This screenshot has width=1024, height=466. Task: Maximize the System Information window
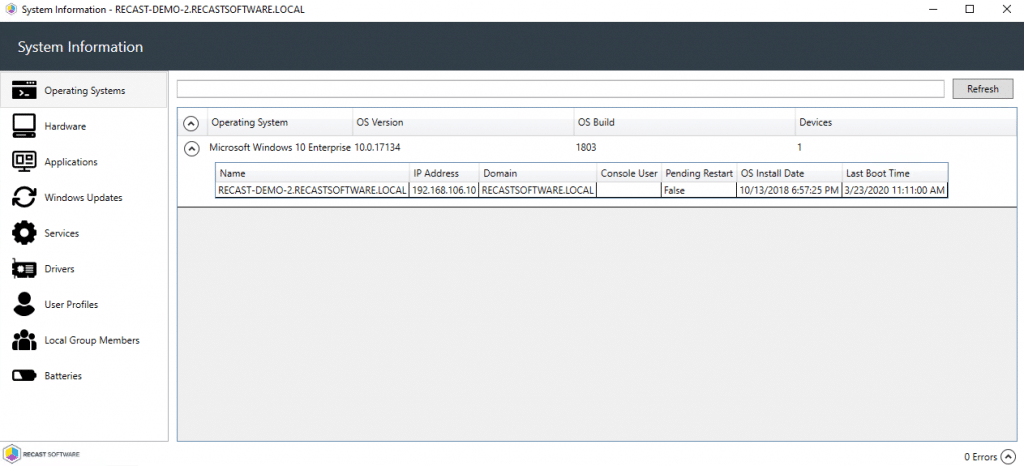[x=970, y=10]
